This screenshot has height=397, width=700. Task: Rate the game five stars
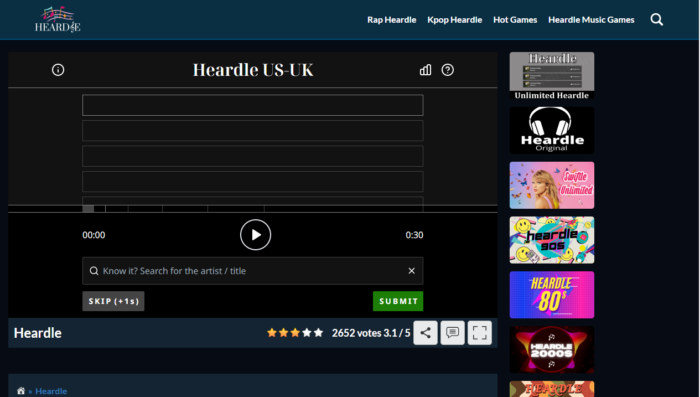coord(318,333)
